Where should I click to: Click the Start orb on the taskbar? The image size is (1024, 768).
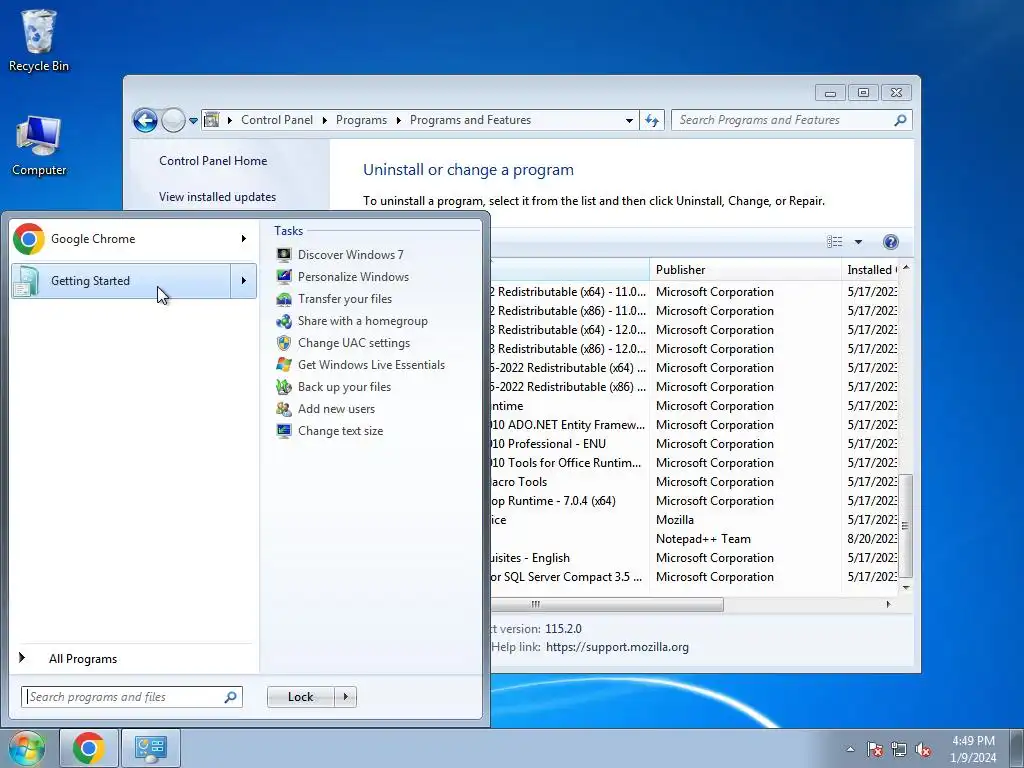coord(25,748)
